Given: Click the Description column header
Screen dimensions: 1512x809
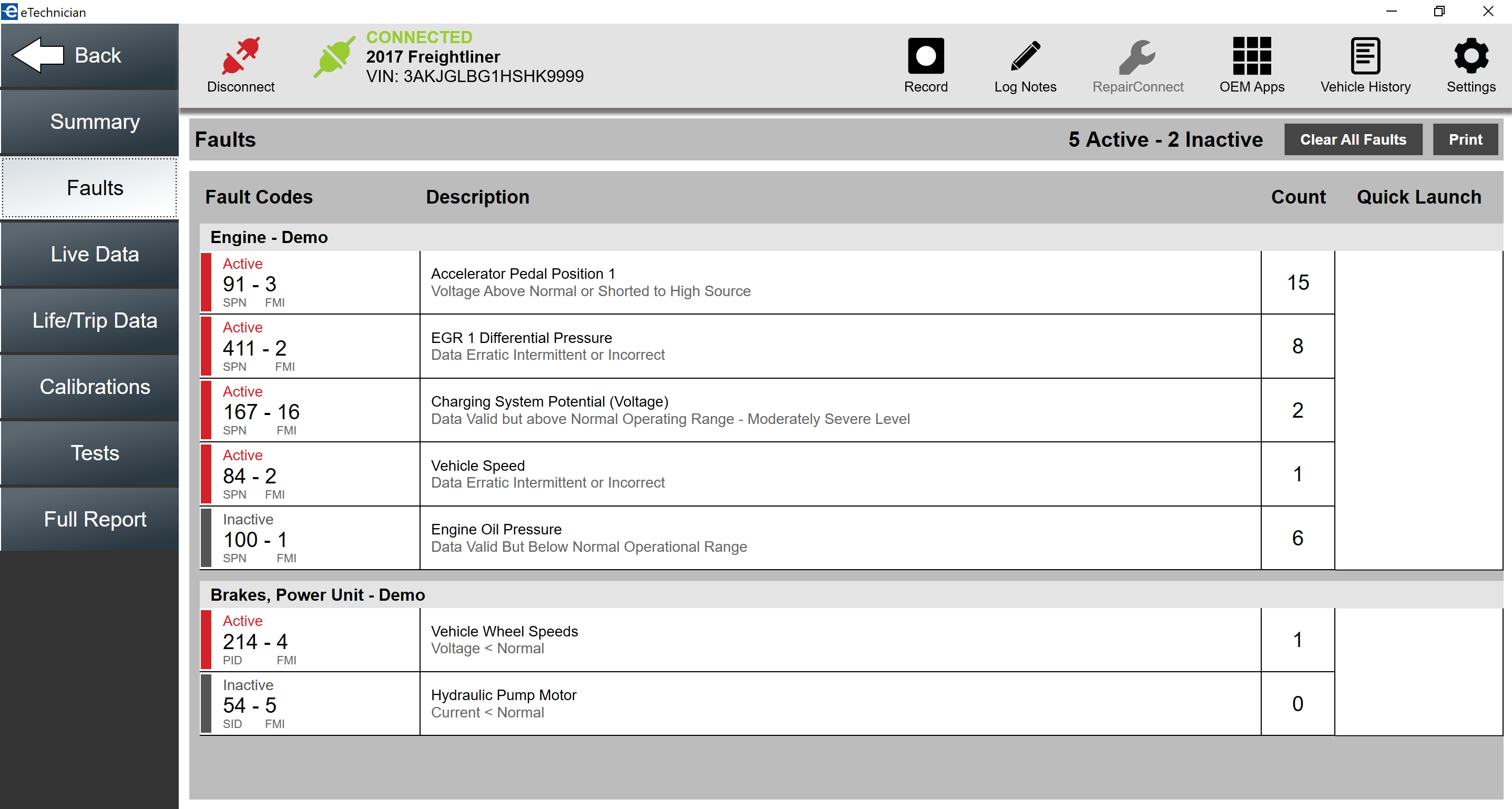Looking at the screenshot, I should 477,197.
